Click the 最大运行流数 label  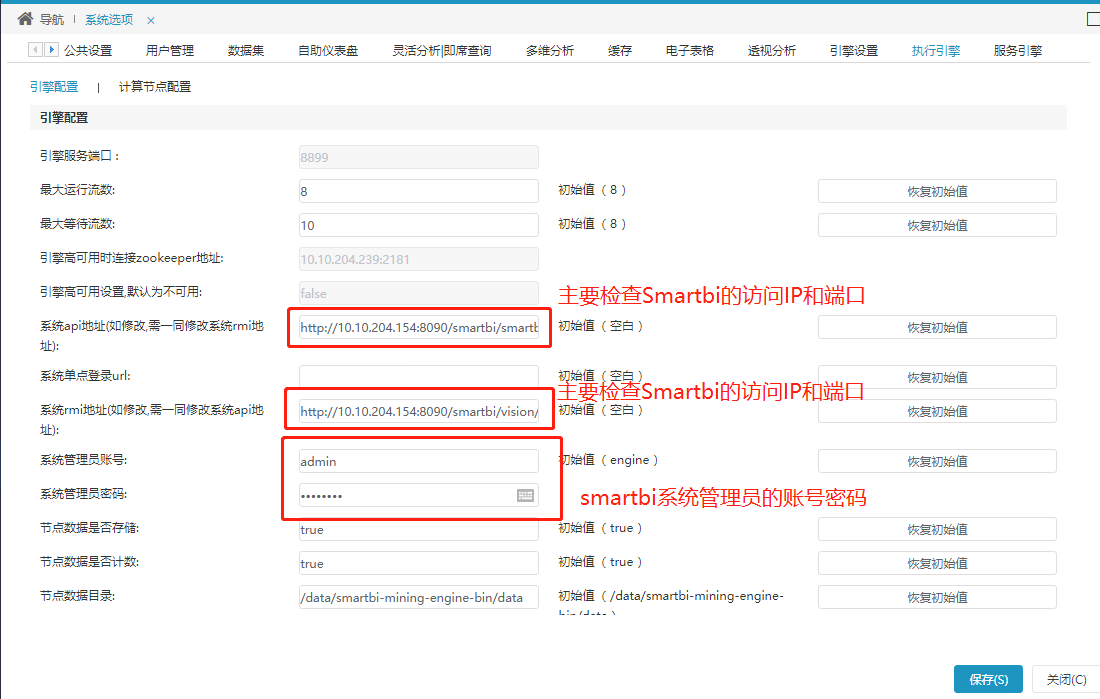[78, 189]
